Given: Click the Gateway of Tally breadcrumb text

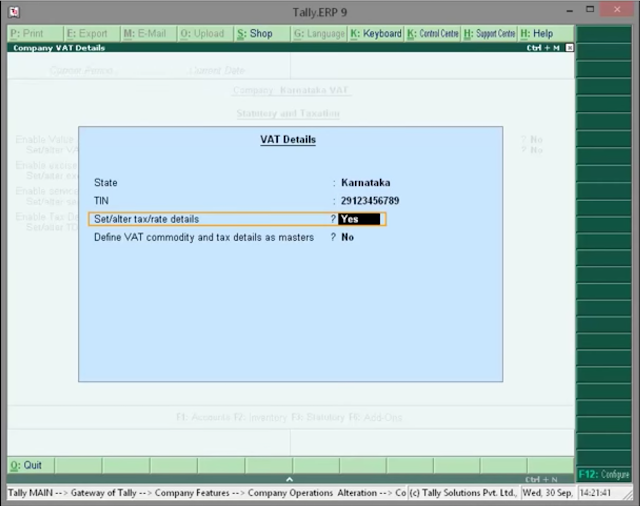Looking at the screenshot, I should [104, 493].
